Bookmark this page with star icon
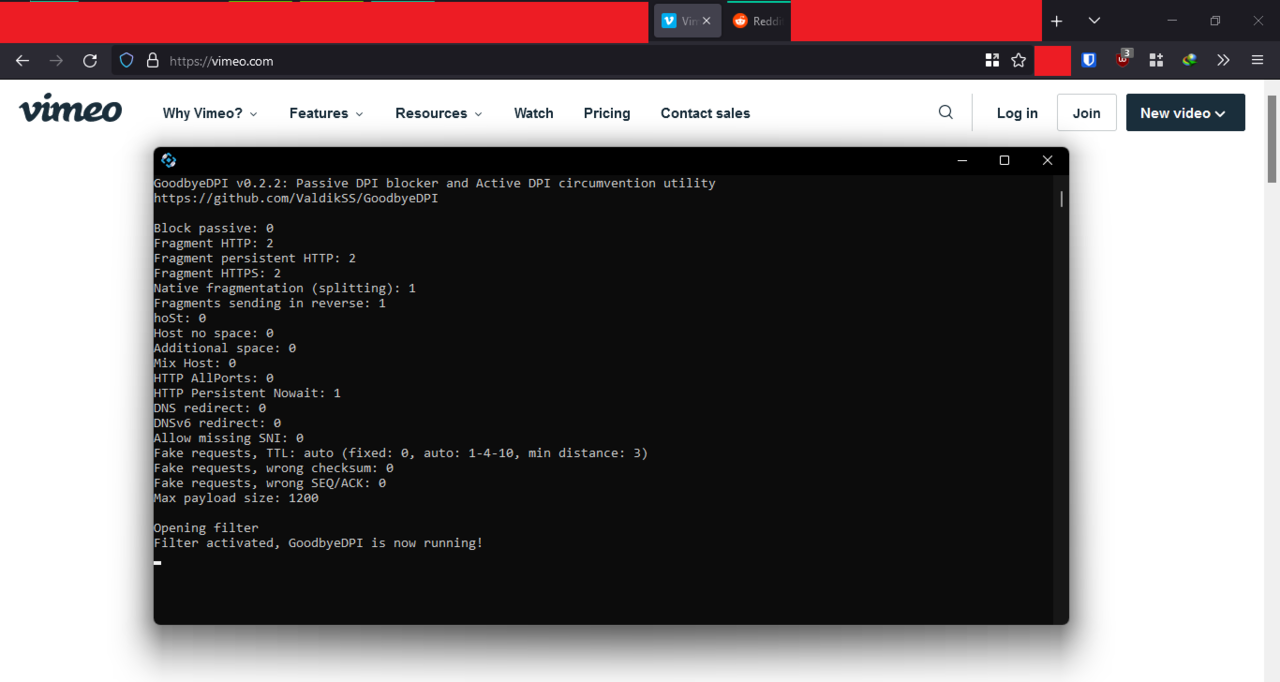The height and width of the screenshot is (682, 1280). pyautogui.click(x=1018, y=61)
